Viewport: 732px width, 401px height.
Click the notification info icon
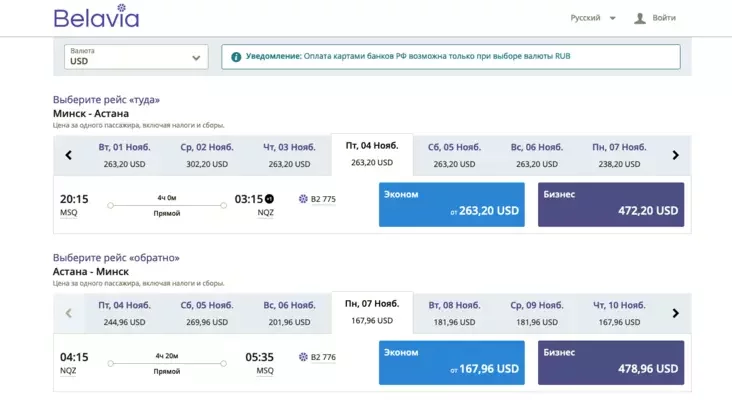tap(236, 57)
